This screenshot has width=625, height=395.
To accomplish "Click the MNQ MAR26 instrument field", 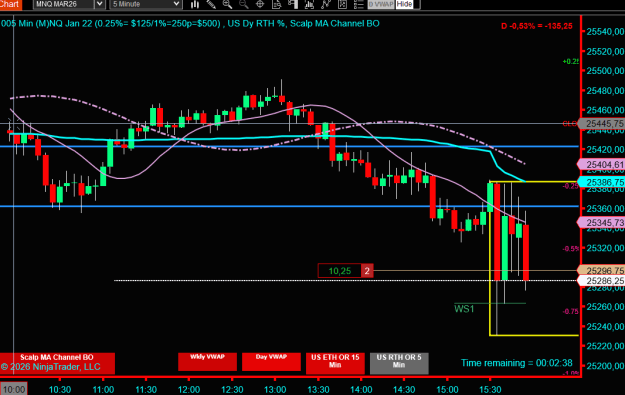I will point(64,4).
